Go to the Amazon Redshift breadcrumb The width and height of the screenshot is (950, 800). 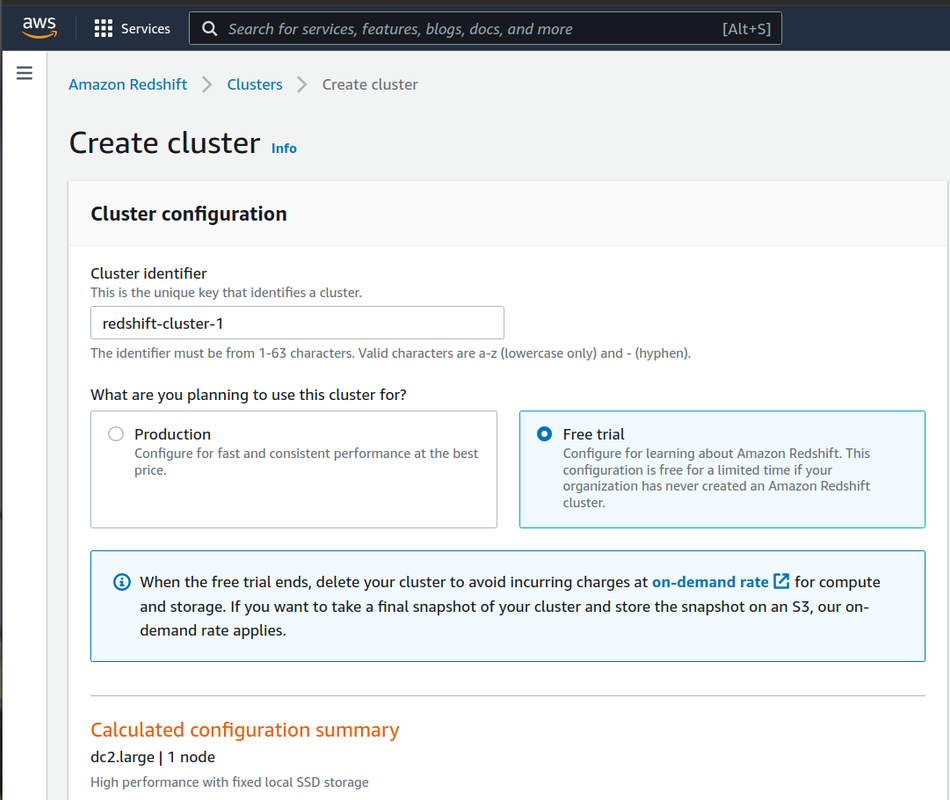pos(128,84)
